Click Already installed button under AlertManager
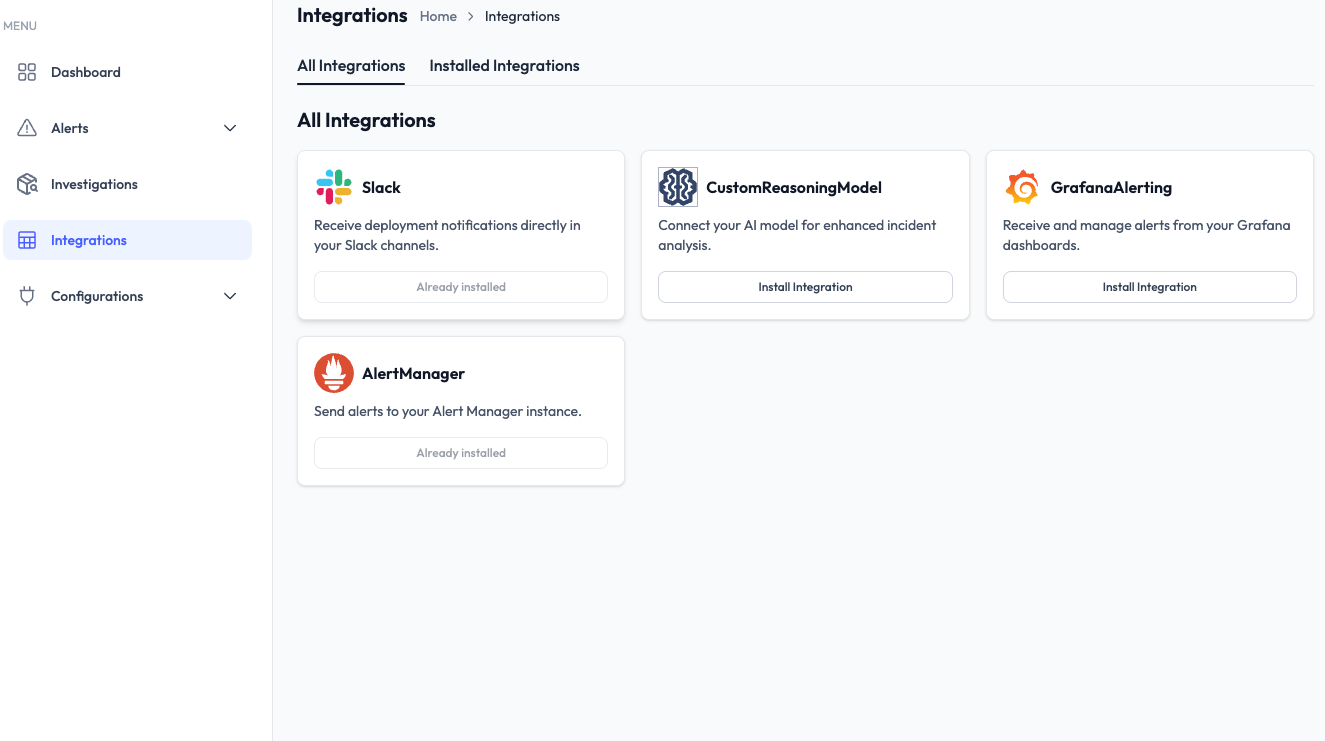Viewport: 1325px width, 741px height. [461, 453]
